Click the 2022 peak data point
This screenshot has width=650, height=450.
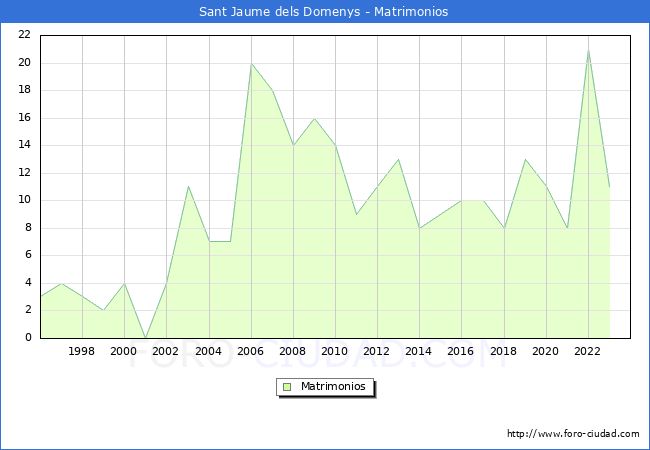point(588,49)
